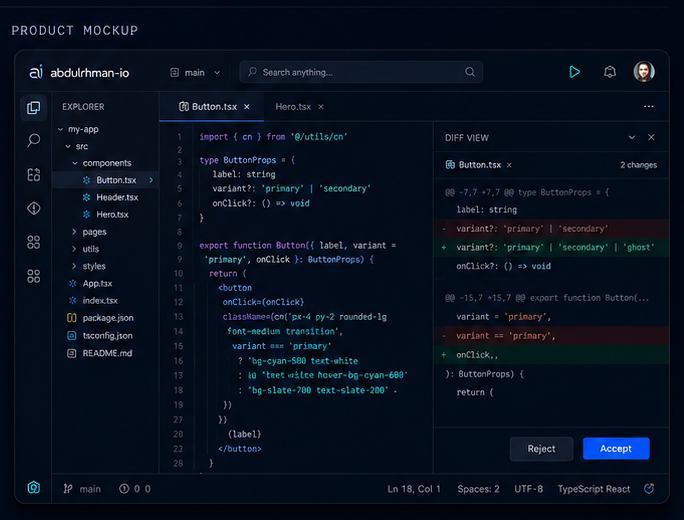
Task: Close the Diff View panel
Action: tap(651, 137)
